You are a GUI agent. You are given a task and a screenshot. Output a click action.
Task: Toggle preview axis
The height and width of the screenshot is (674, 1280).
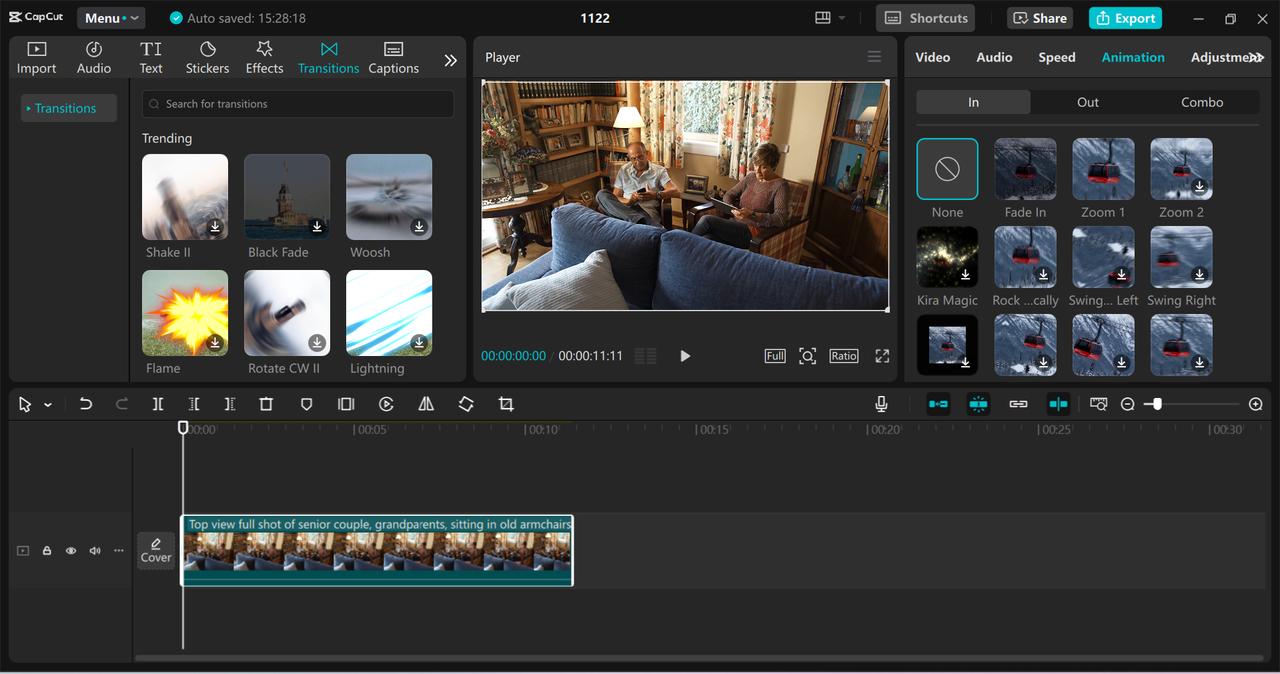coord(1058,404)
